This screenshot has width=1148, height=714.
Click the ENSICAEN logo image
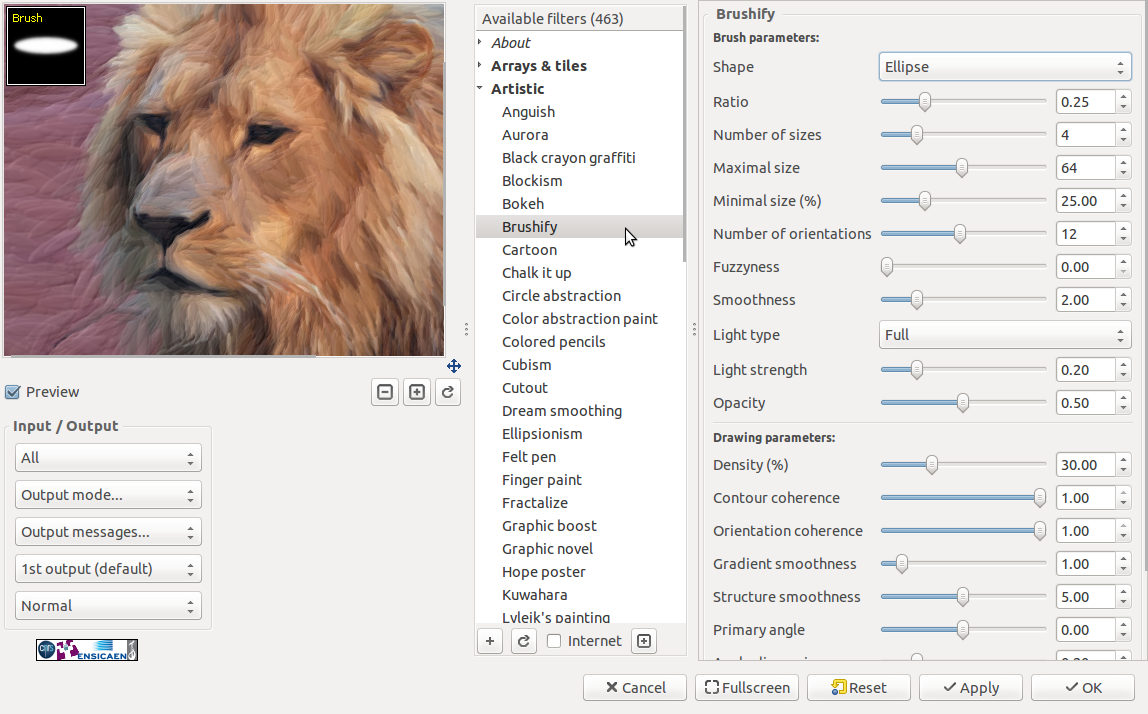pos(87,650)
